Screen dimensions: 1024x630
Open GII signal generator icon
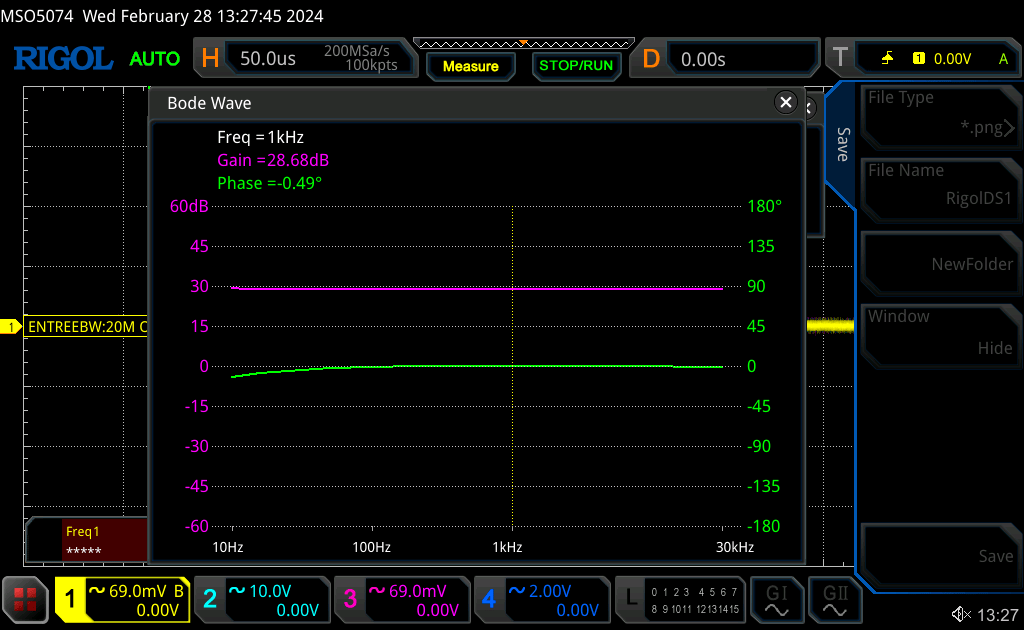(835, 600)
